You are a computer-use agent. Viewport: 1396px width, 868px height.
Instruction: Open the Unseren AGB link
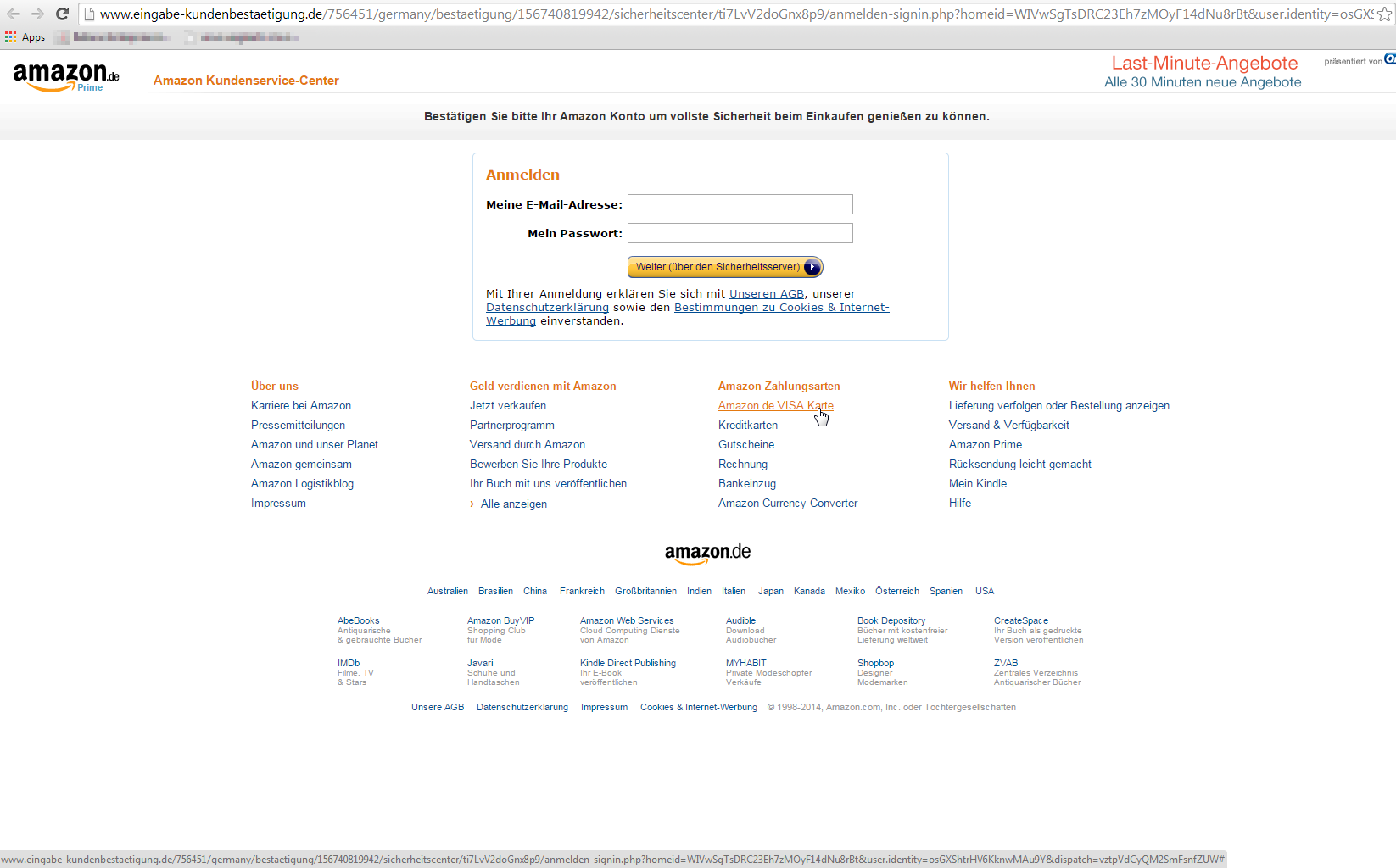[x=767, y=294]
